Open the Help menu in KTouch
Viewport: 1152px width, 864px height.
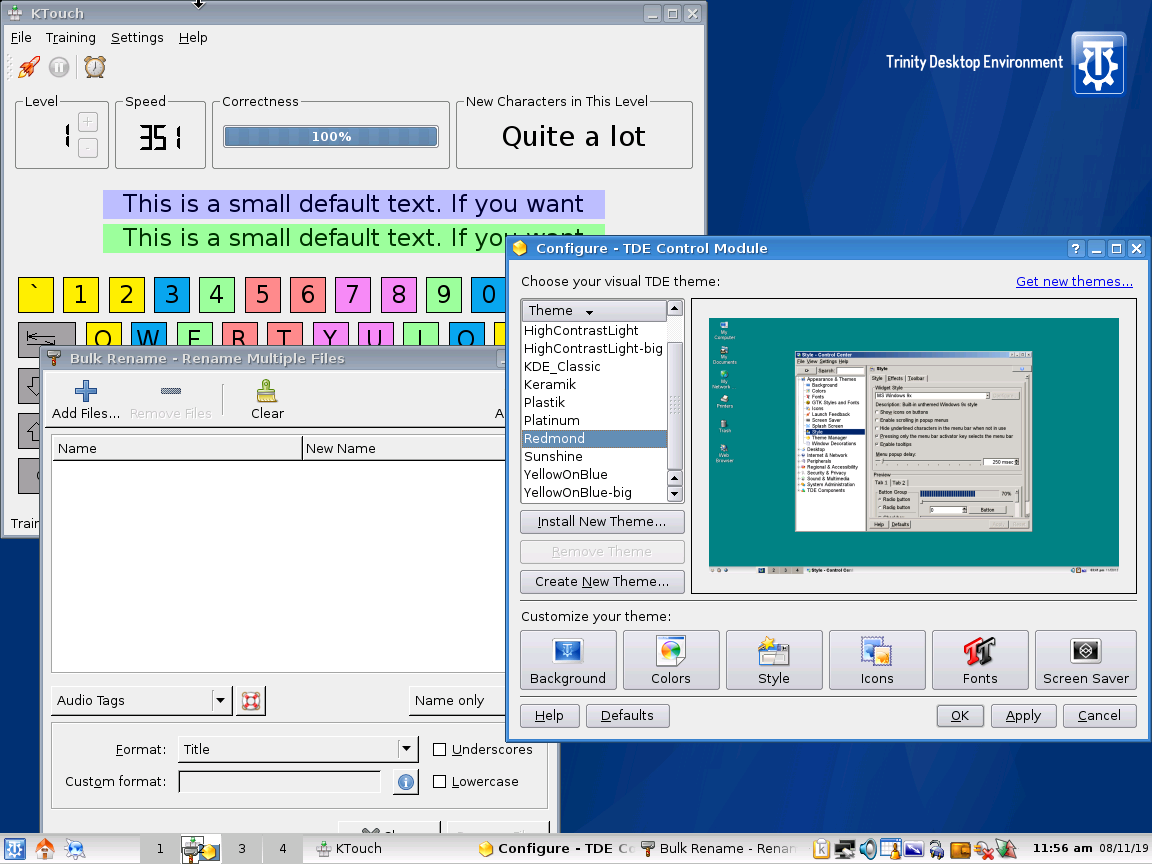point(193,37)
